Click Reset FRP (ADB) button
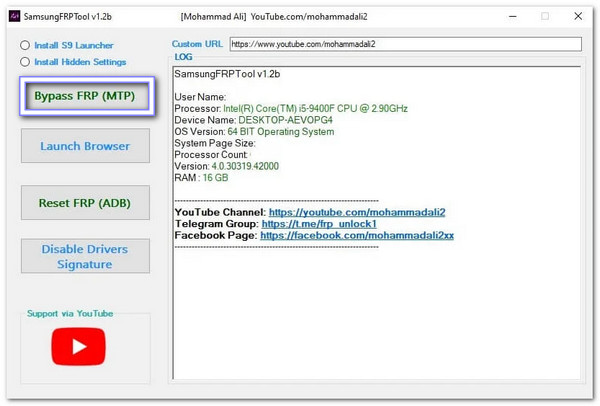The width and height of the screenshot is (600, 406). pyautogui.click(x=85, y=203)
